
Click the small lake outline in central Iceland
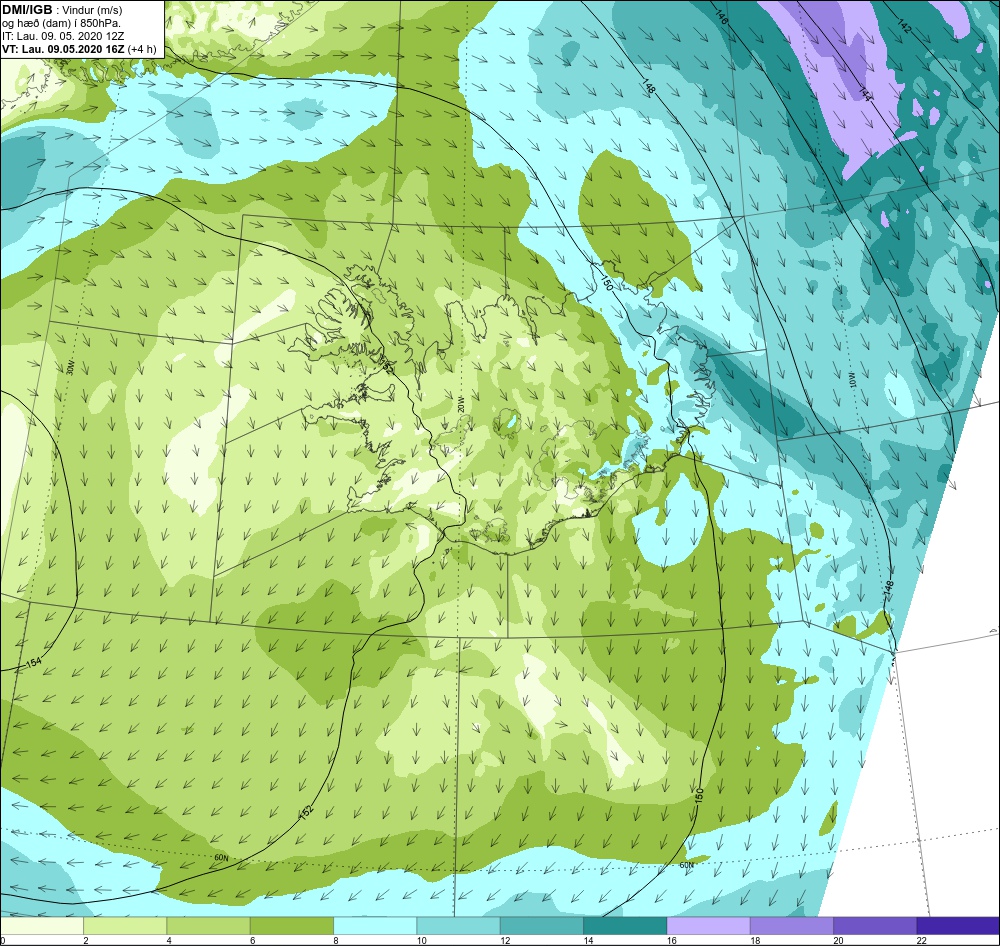(x=510, y=422)
